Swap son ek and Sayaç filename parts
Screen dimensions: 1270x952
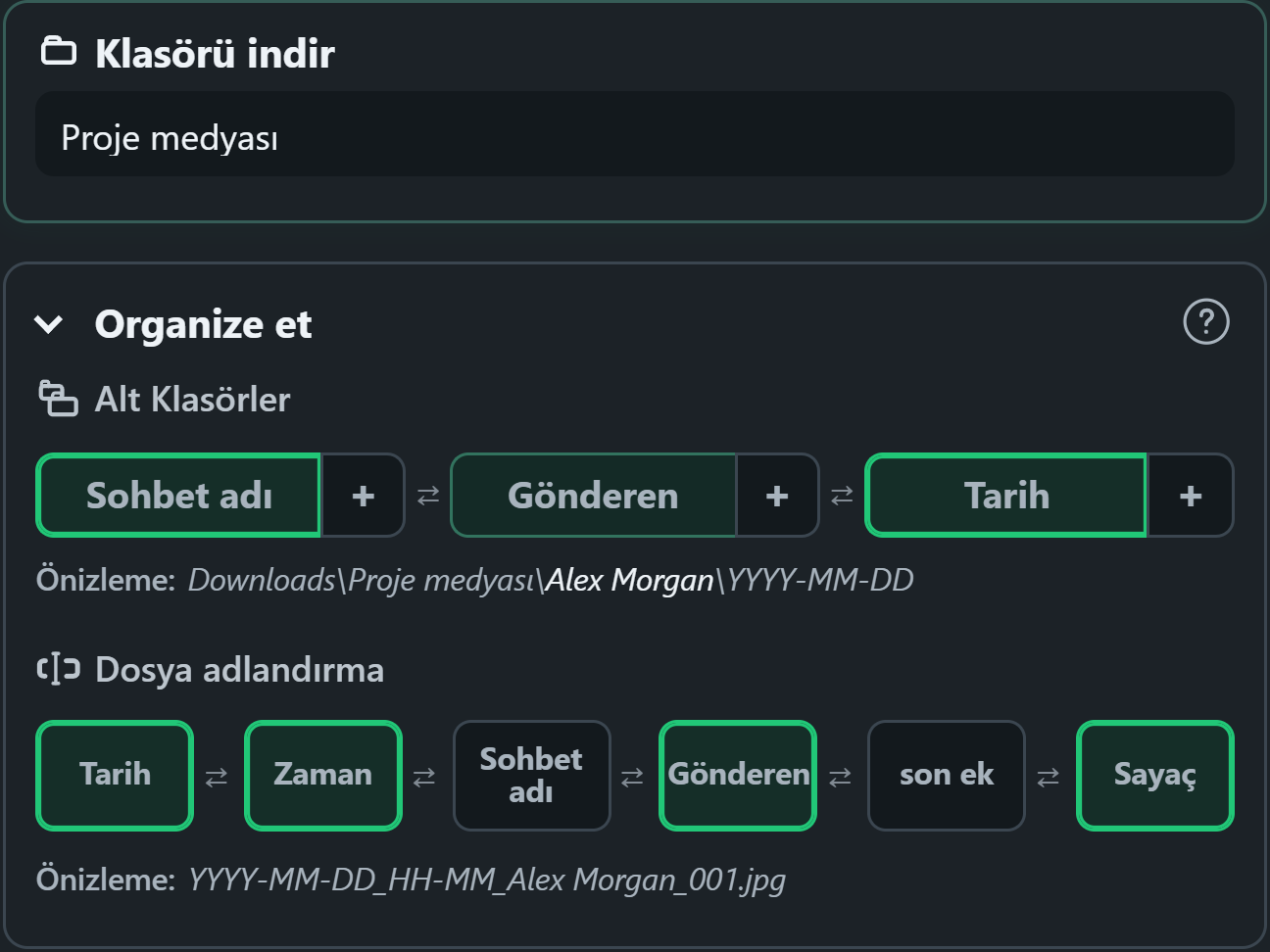1048,777
